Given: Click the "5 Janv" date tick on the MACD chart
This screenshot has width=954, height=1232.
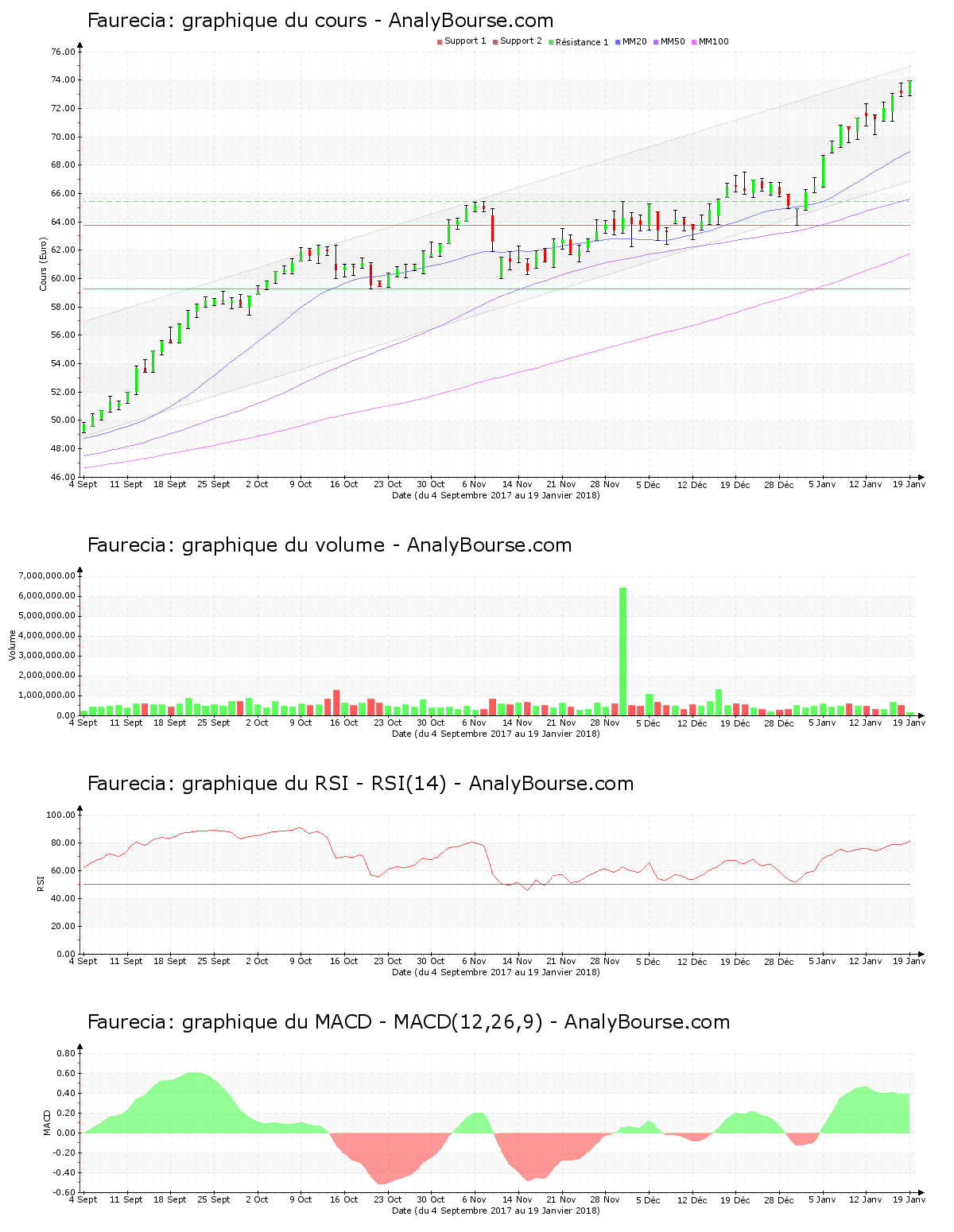Looking at the screenshot, I should point(822,1199).
